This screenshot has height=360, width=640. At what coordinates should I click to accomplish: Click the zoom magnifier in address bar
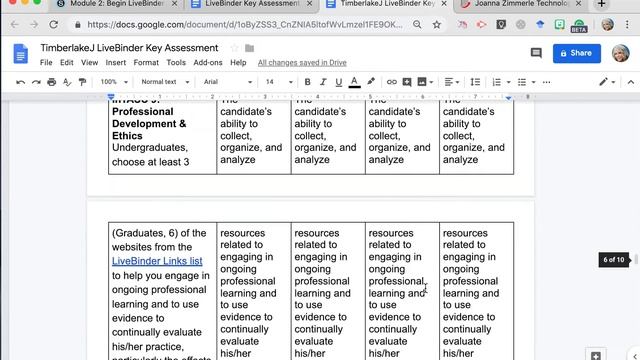tap(417, 24)
